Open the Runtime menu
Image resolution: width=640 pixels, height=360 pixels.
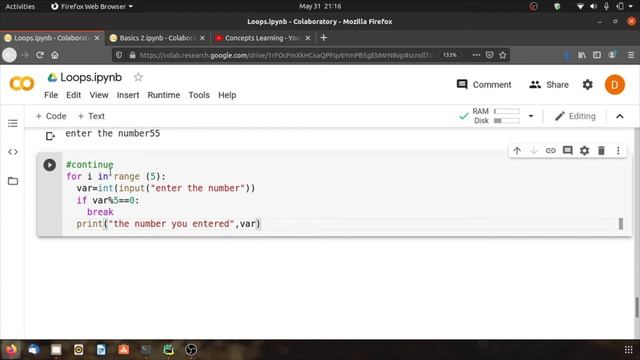(x=164, y=95)
